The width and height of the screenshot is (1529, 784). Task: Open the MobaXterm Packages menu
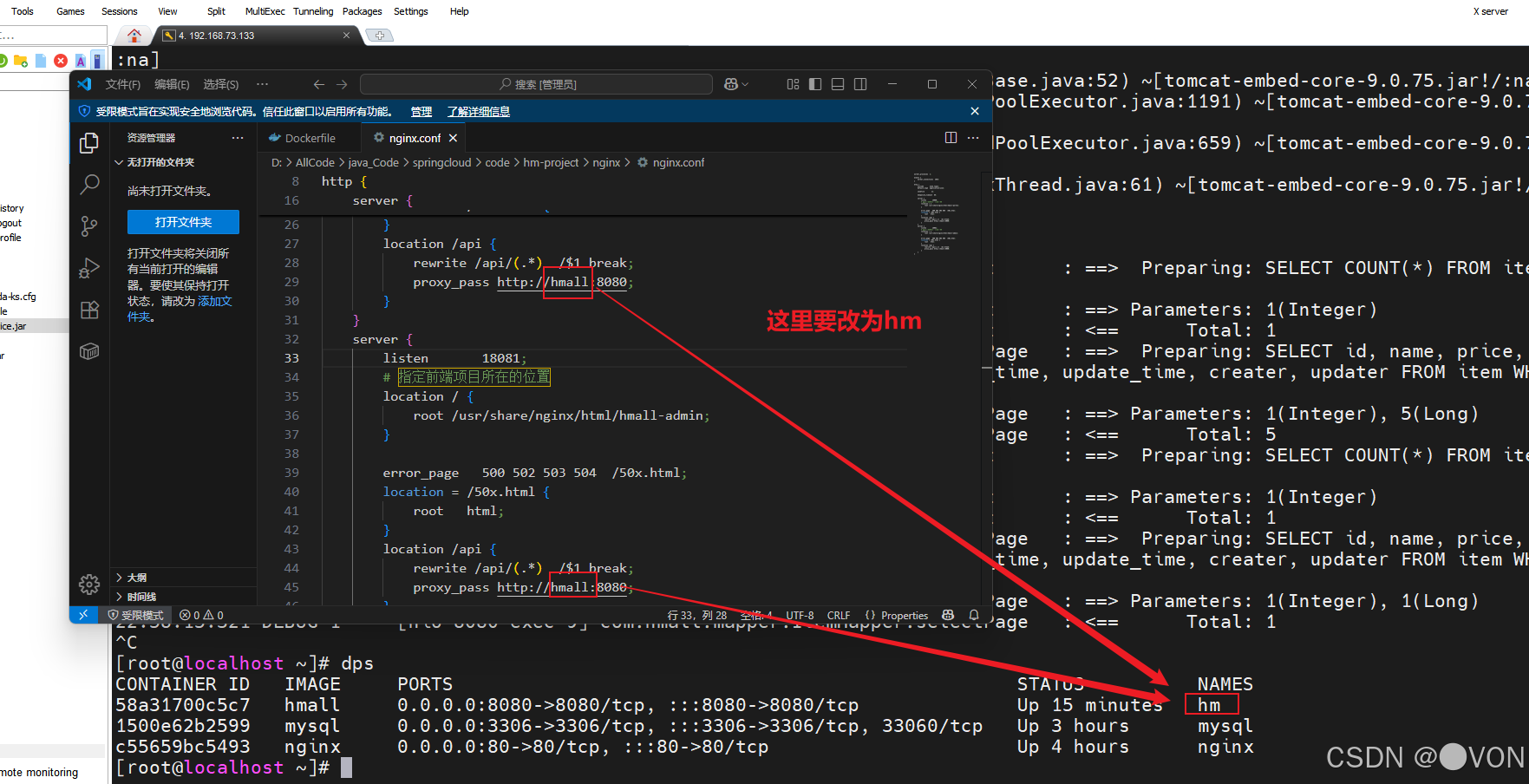pyautogui.click(x=362, y=11)
